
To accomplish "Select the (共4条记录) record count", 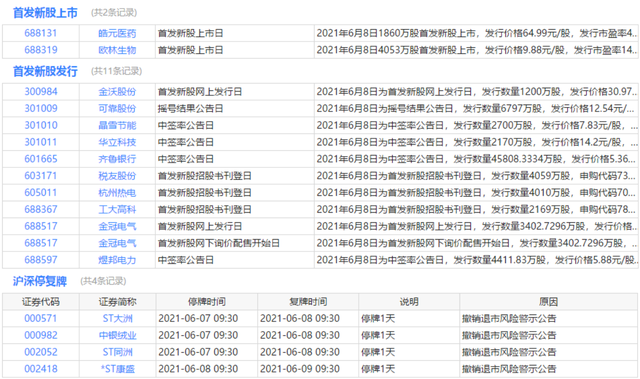I will point(103,281).
